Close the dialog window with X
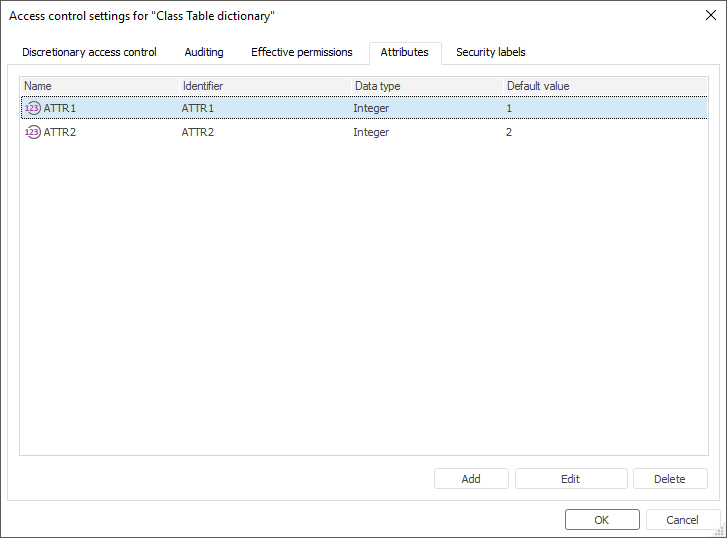 click(x=710, y=15)
